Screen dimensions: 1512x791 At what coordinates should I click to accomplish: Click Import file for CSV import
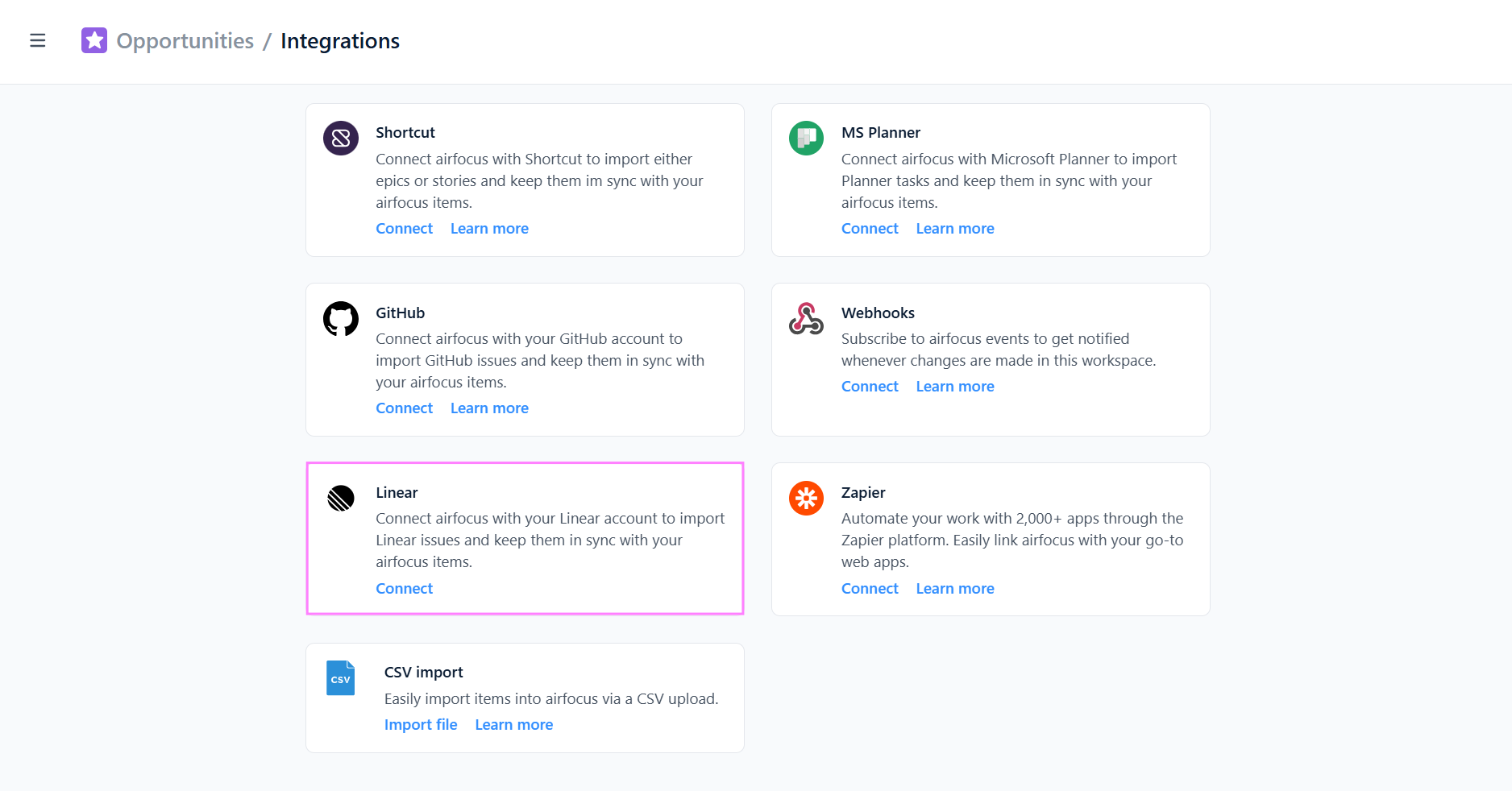[421, 725]
